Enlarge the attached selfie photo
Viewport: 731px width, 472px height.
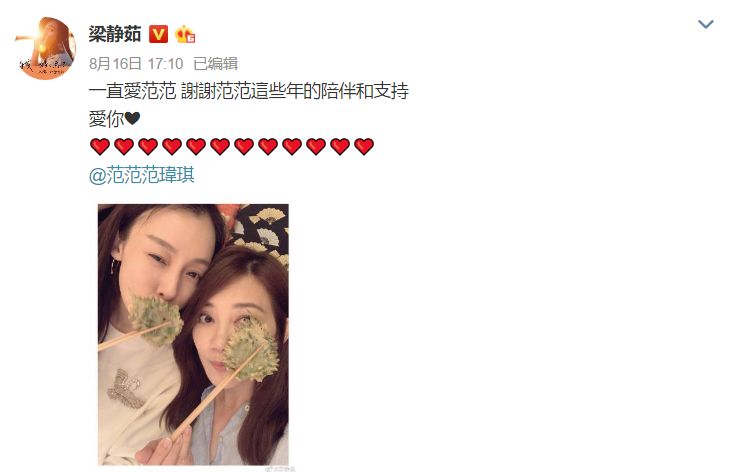(193, 334)
